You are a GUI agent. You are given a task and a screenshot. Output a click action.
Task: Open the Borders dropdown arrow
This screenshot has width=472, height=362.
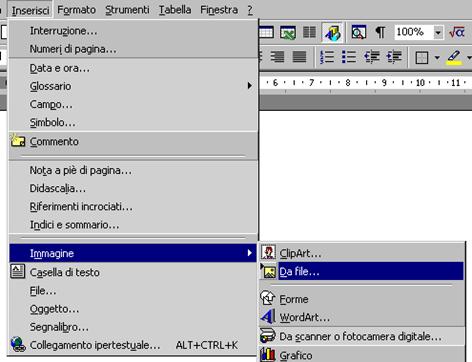click(437, 58)
